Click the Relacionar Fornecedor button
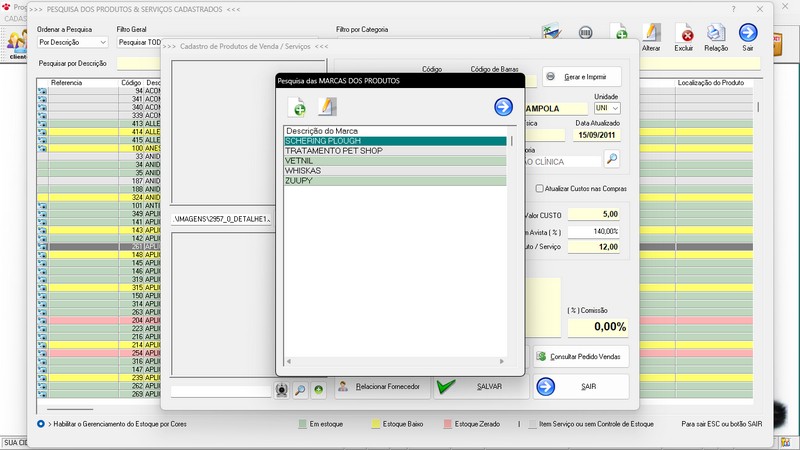Image resolution: width=800 pixels, height=450 pixels. [381, 386]
